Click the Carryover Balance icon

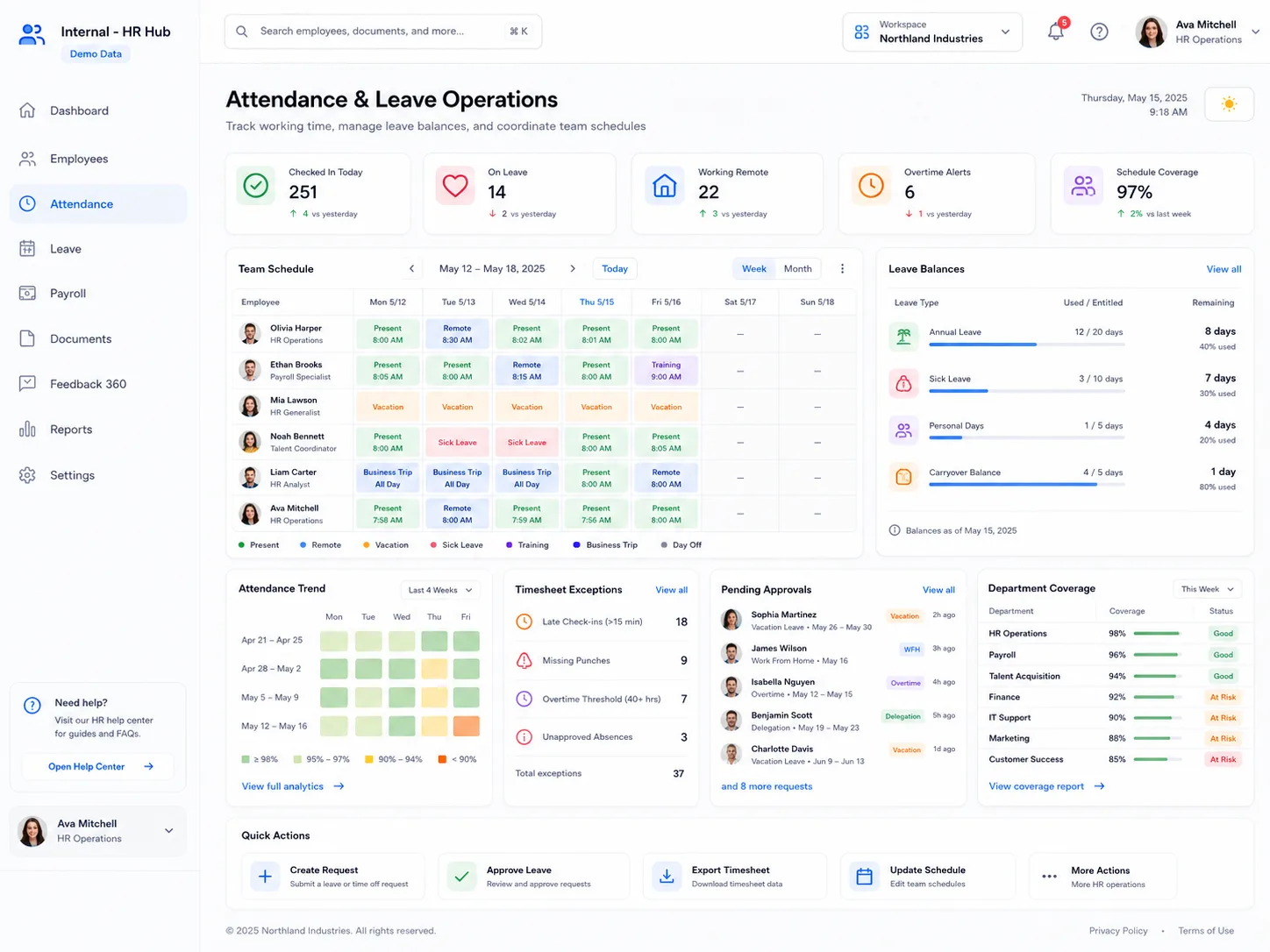point(903,477)
